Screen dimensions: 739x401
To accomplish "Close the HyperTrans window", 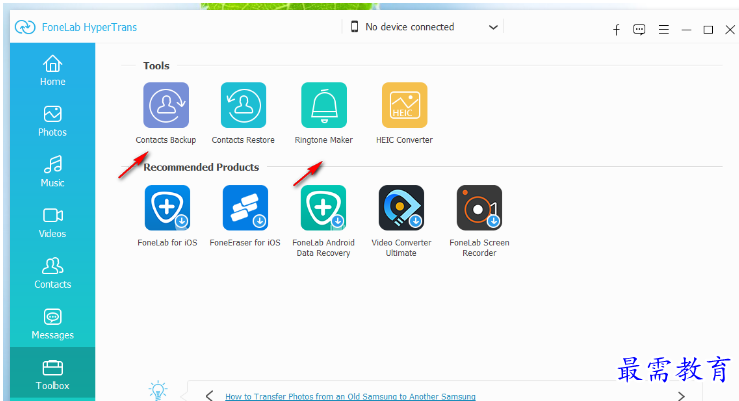I will pos(730,30).
